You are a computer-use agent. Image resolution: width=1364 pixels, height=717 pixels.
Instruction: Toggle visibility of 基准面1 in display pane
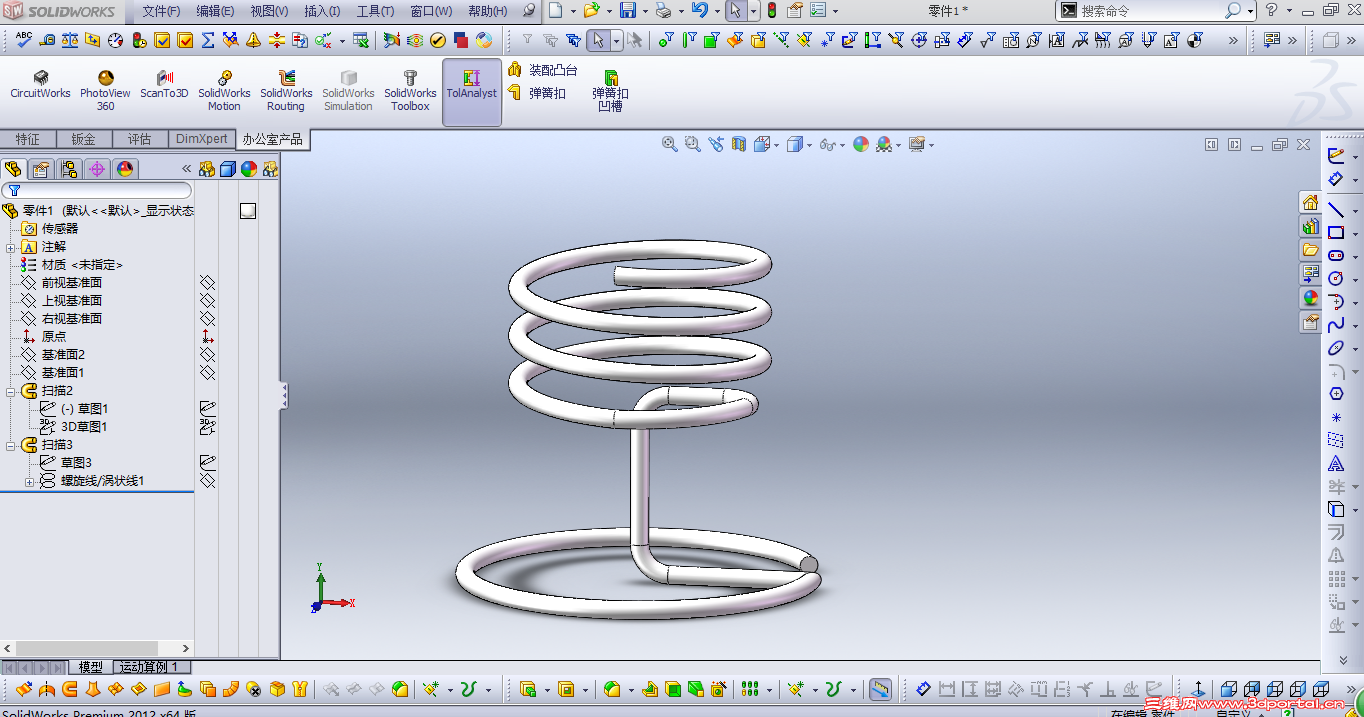coord(207,373)
